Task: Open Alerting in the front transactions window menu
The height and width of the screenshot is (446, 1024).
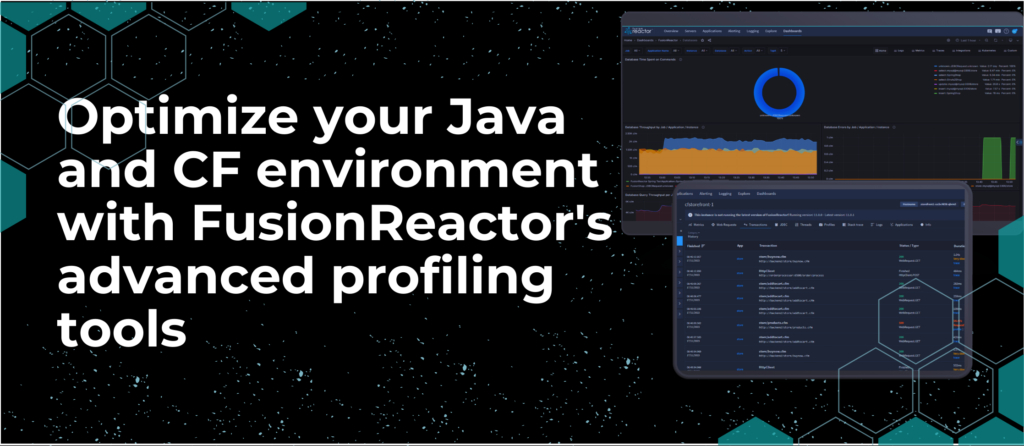Action: point(706,193)
